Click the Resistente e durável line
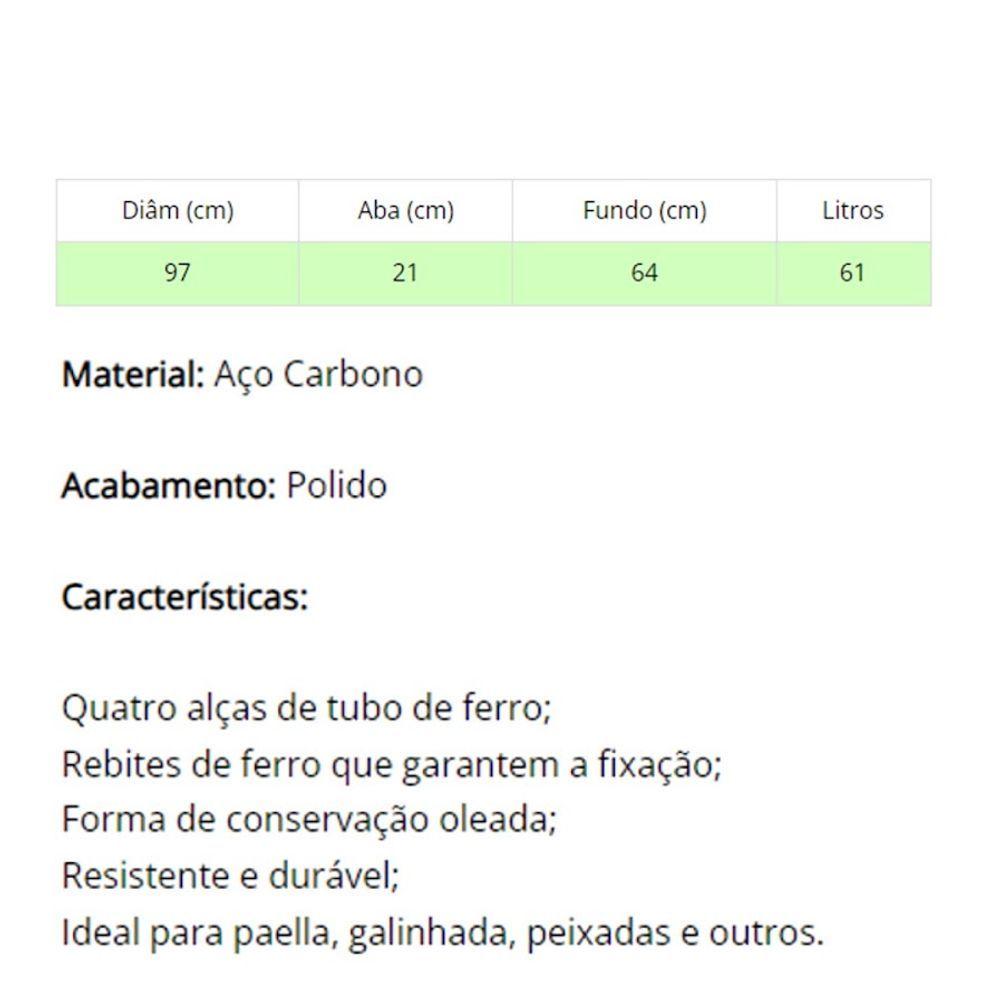1000x1000 pixels. [230, 876]
